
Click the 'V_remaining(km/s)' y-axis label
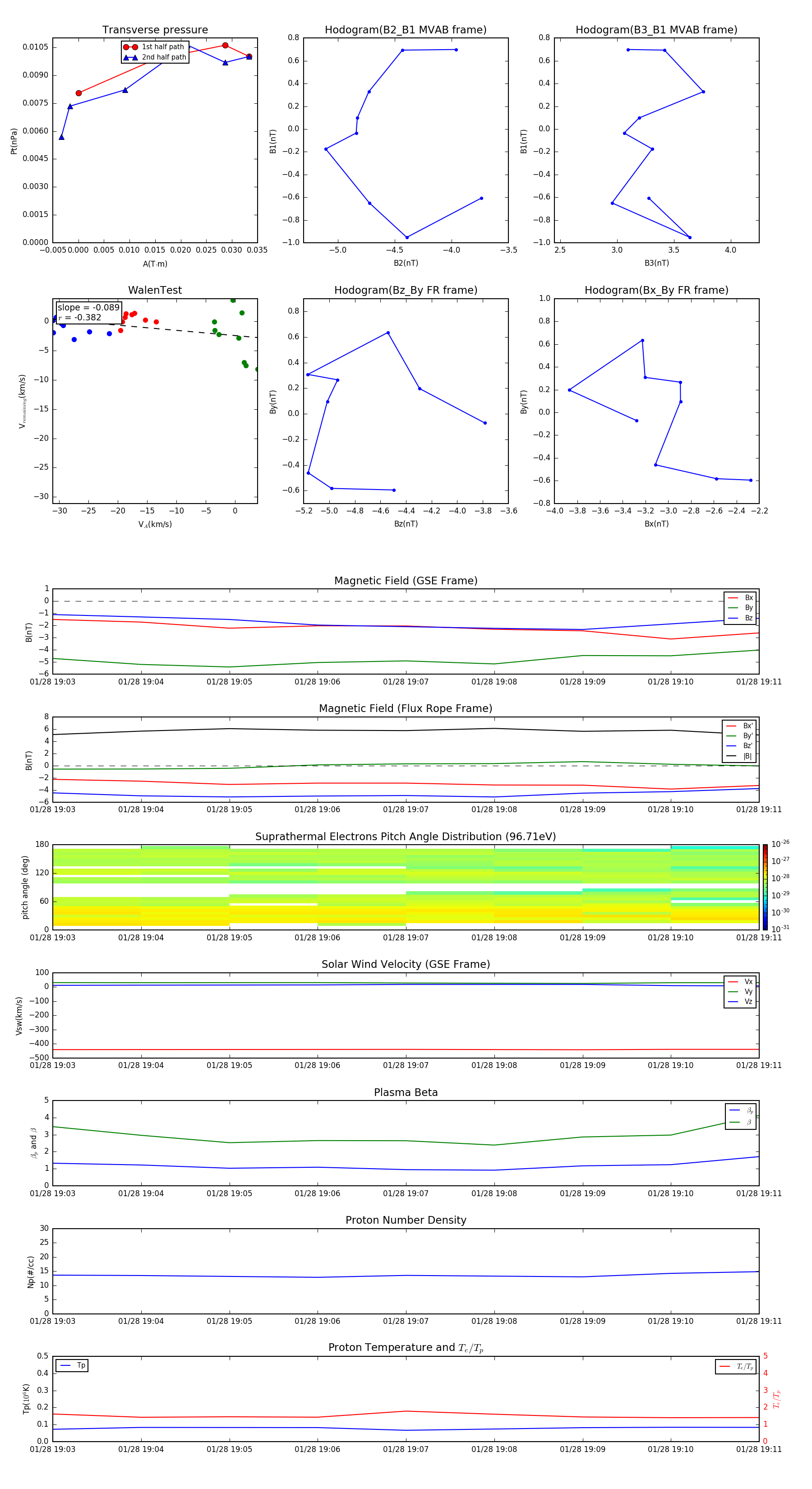[22, 401]
